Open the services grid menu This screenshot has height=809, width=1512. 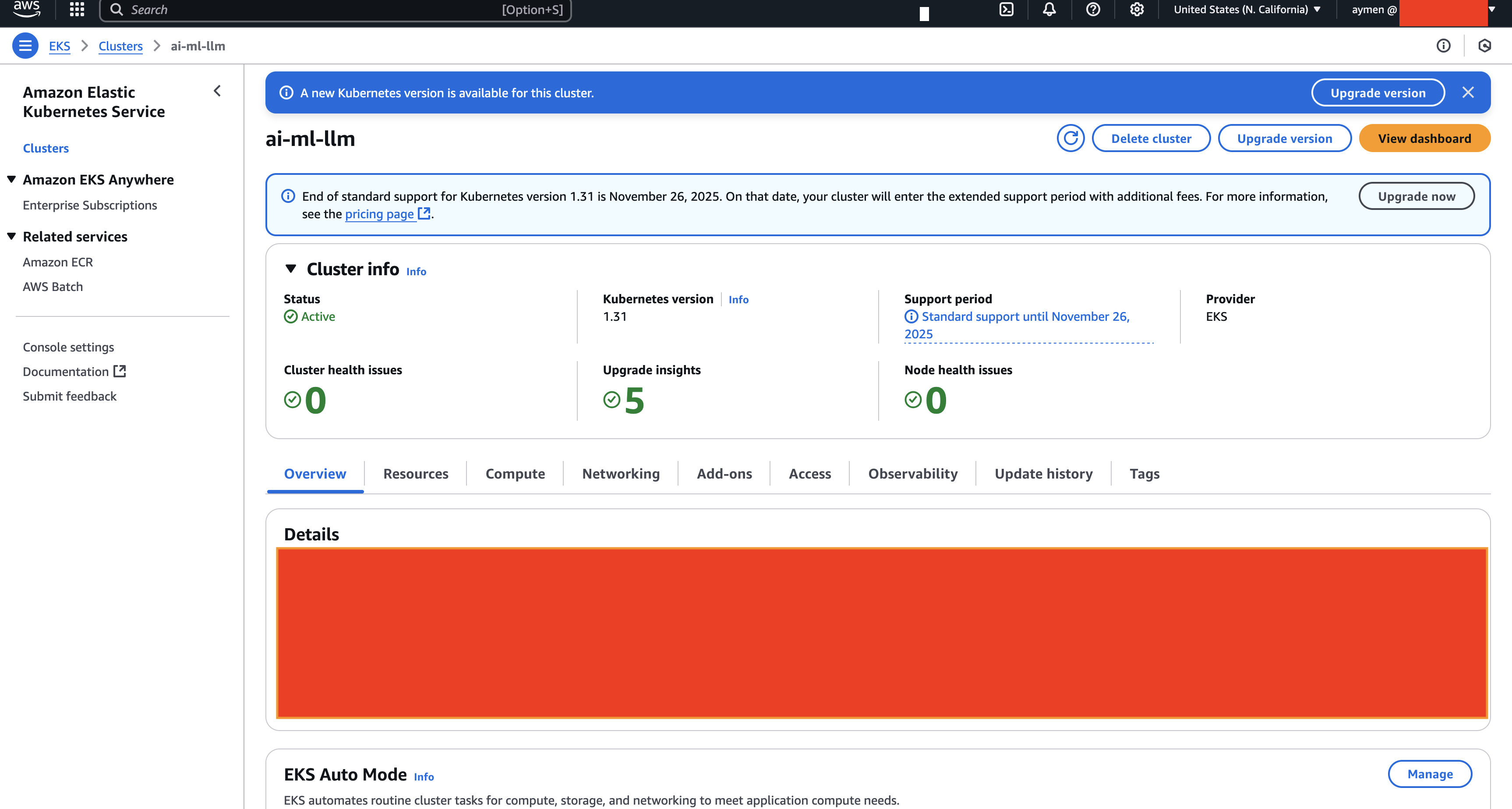pyautogui.click(x=77, y=9)
